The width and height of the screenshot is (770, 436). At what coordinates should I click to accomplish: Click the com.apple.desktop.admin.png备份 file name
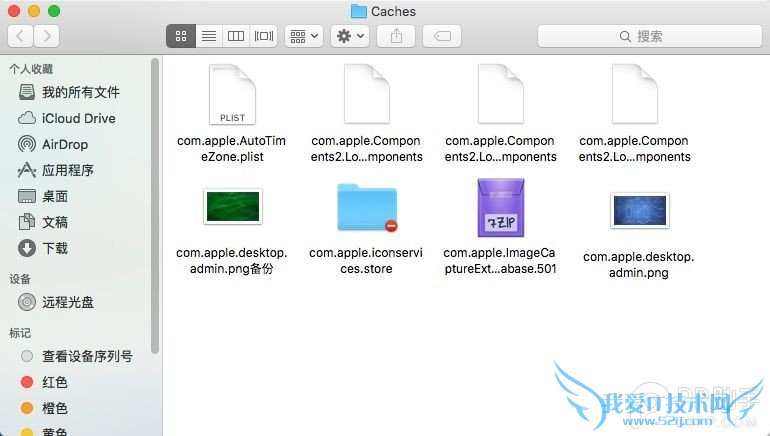tap(232, 261)
